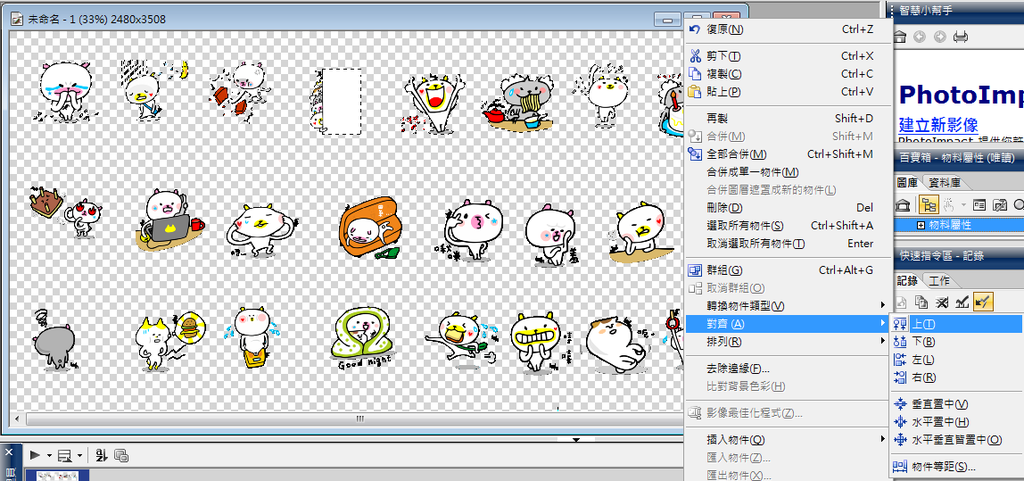Align objects to right with 右
The image size is (1024, 481).
pyautogui.click(x=957, y=377)
